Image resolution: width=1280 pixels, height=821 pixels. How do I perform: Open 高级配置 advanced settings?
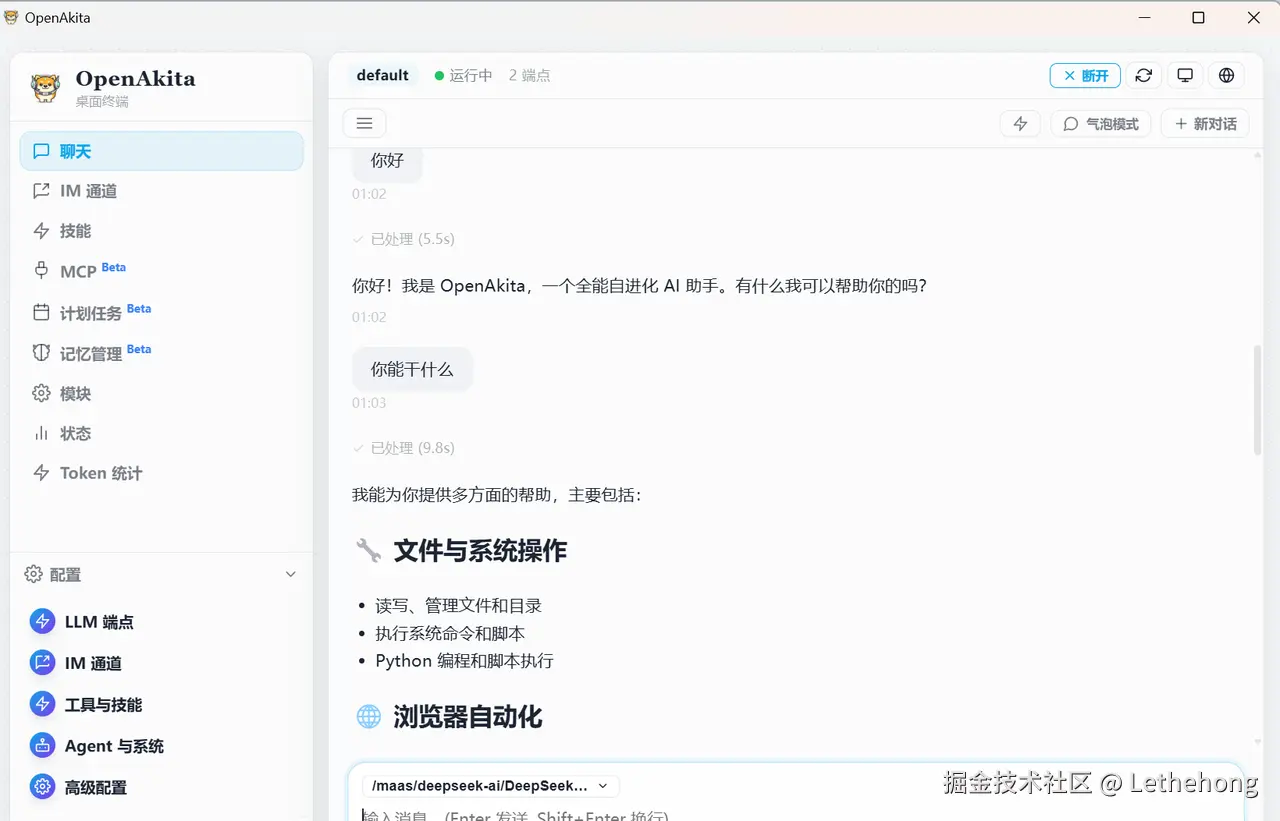pos(161,787)
